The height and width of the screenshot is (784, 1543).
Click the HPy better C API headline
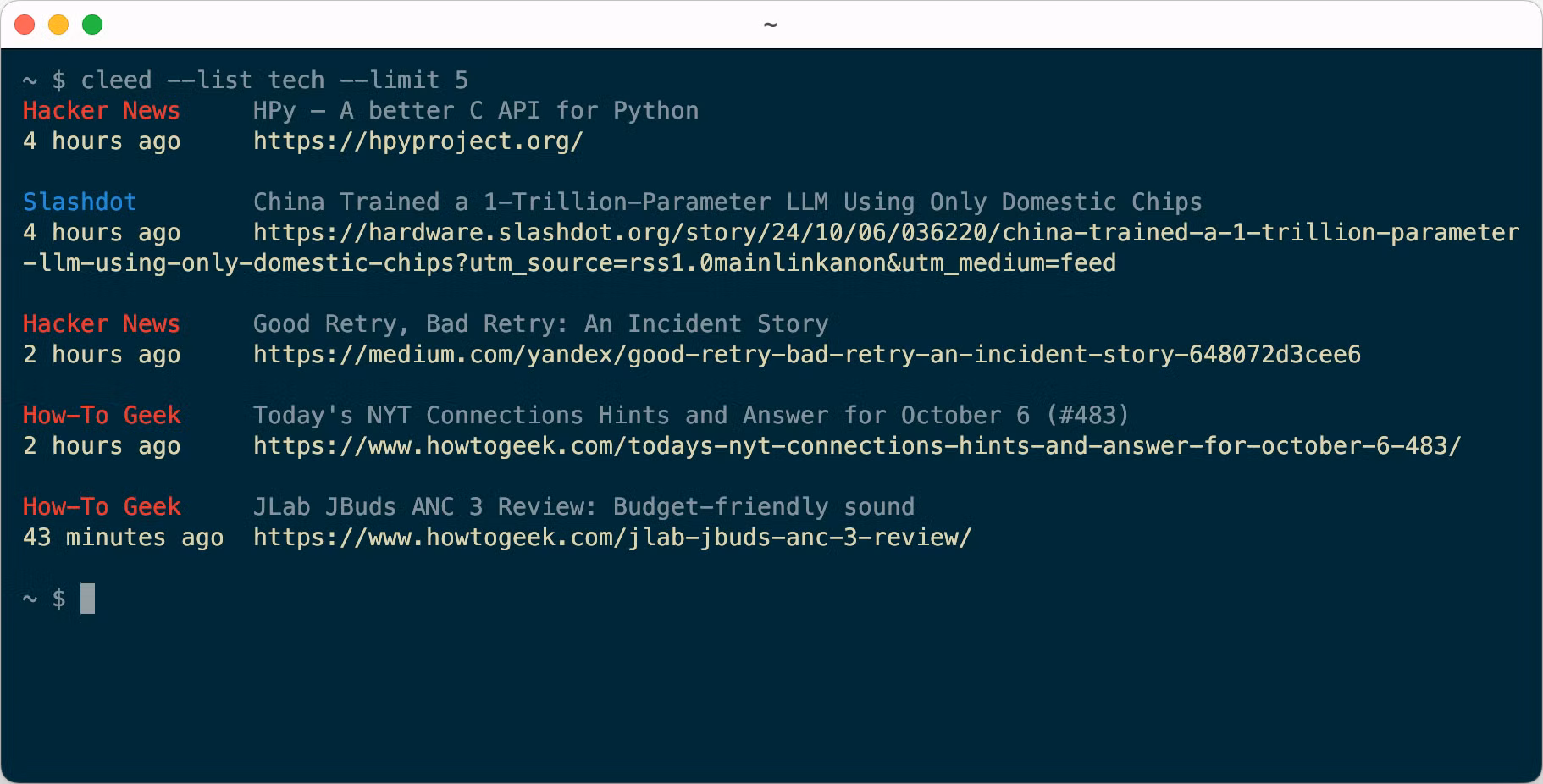coord(475,111)
